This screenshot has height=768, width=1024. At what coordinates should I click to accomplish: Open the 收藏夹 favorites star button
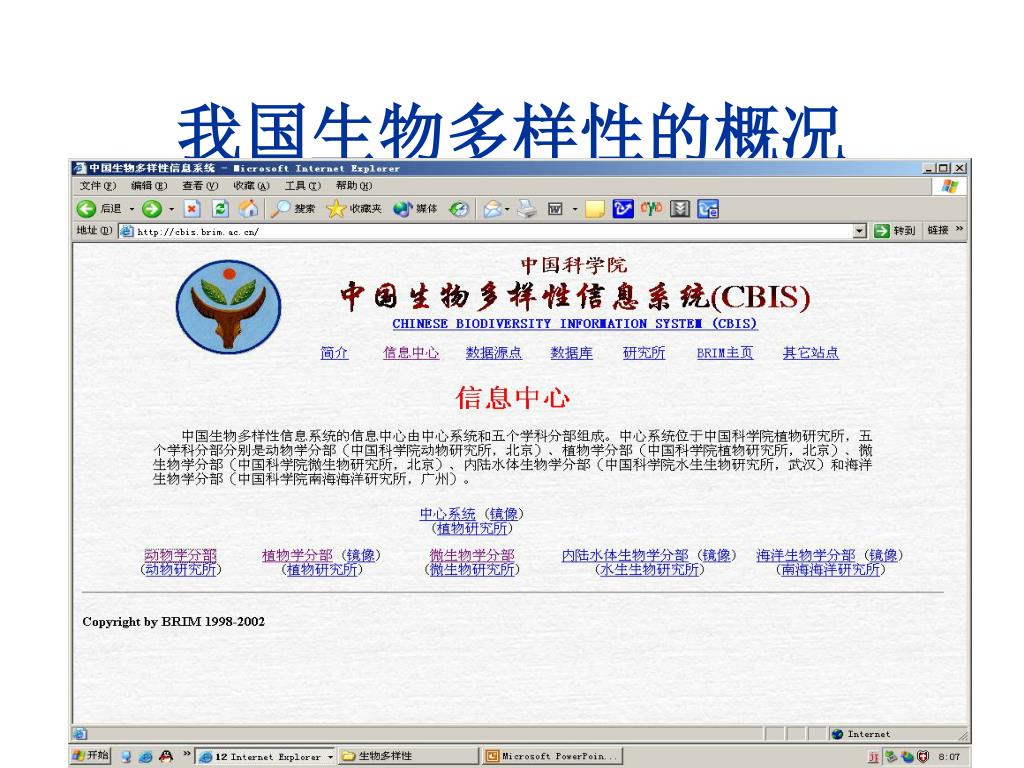[x=353, y=209]
